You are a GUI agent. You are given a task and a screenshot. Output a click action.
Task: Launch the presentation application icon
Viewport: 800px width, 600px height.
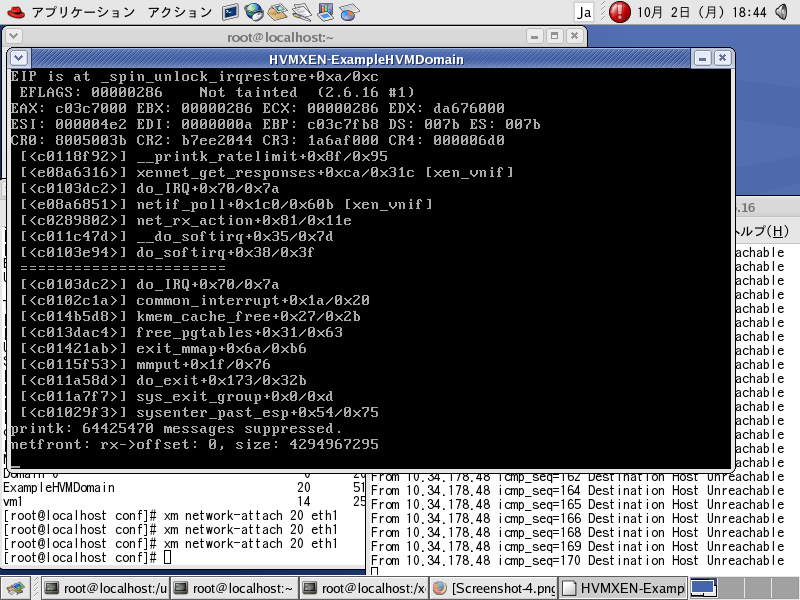325,12
